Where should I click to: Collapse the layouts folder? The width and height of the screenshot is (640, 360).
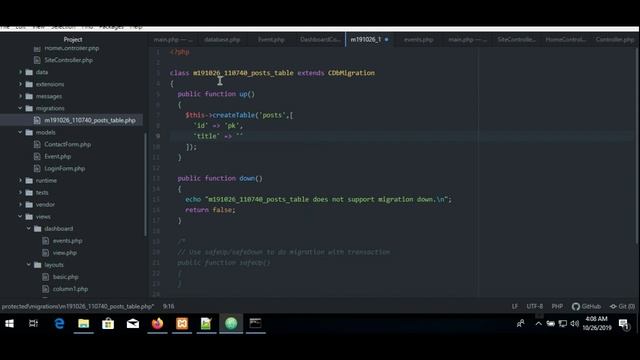[29, 264]
